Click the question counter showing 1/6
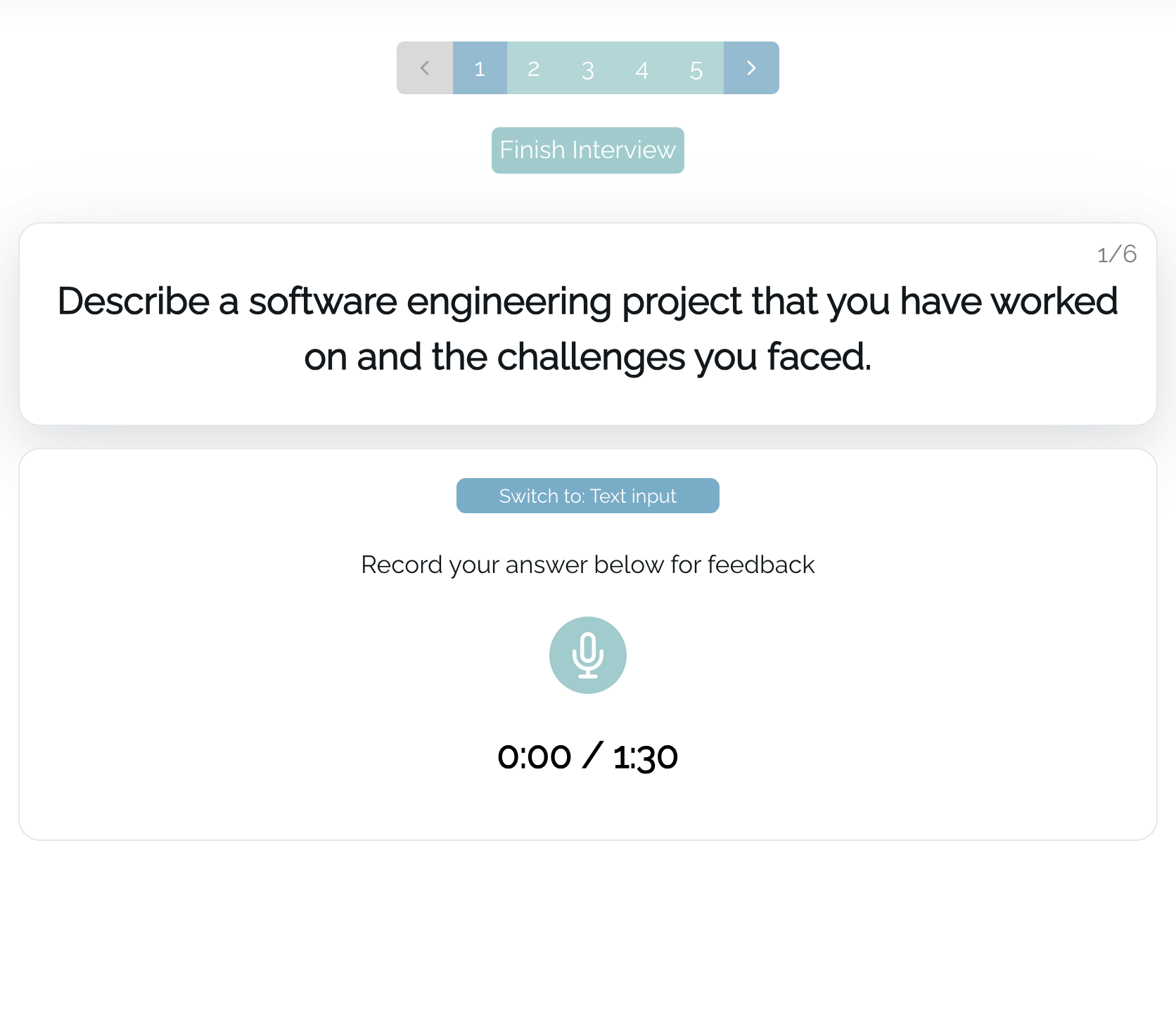Image resolution: width=1176 pixels, height=1011 pixels. [x=1116, y=254]
